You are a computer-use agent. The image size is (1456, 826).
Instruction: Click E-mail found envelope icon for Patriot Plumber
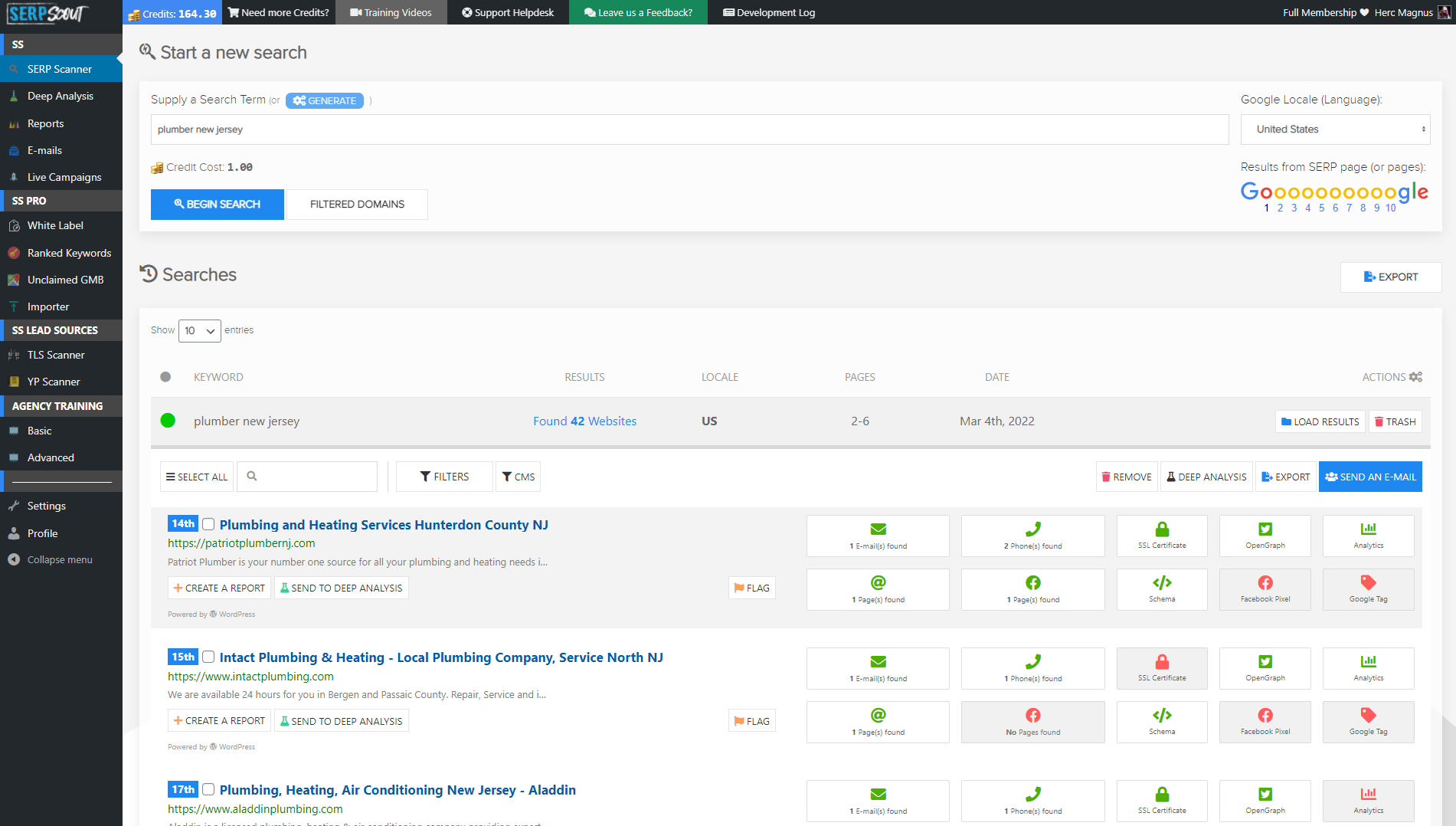878,529
